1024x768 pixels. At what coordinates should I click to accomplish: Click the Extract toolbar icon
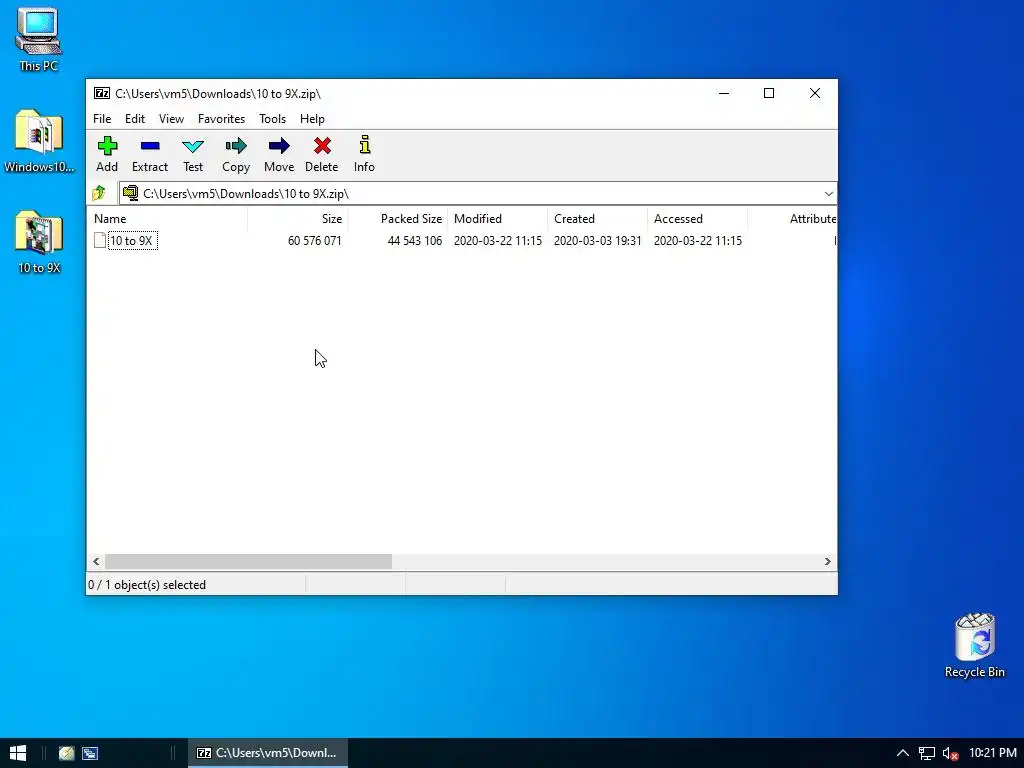click(x=150, y=146)
